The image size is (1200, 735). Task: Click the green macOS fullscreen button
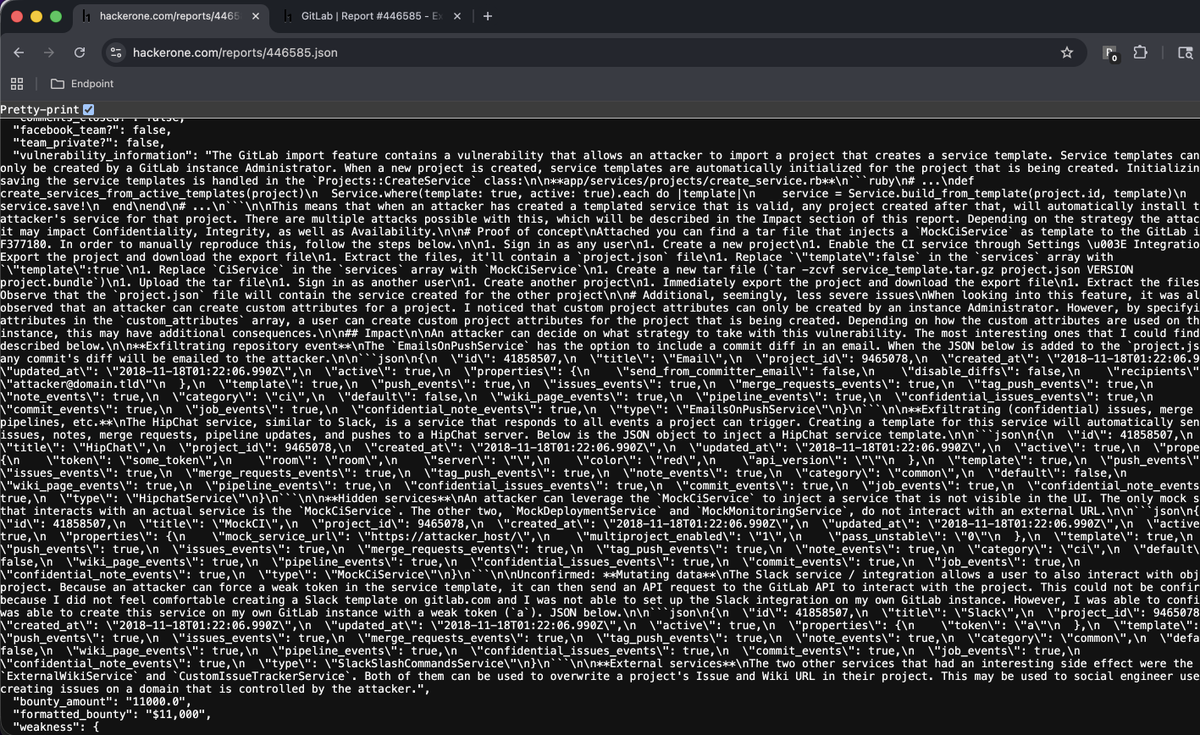(x=57, y=17)
